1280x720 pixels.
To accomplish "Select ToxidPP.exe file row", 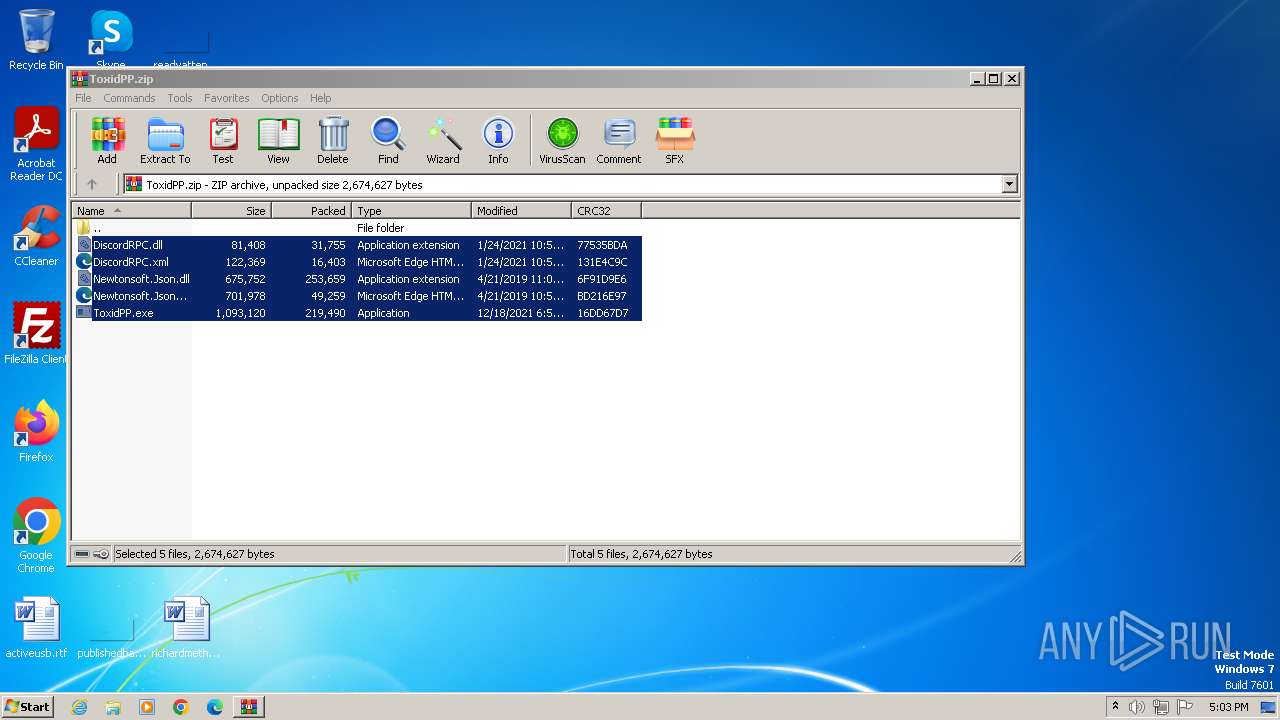I will [x=357, y=313].
